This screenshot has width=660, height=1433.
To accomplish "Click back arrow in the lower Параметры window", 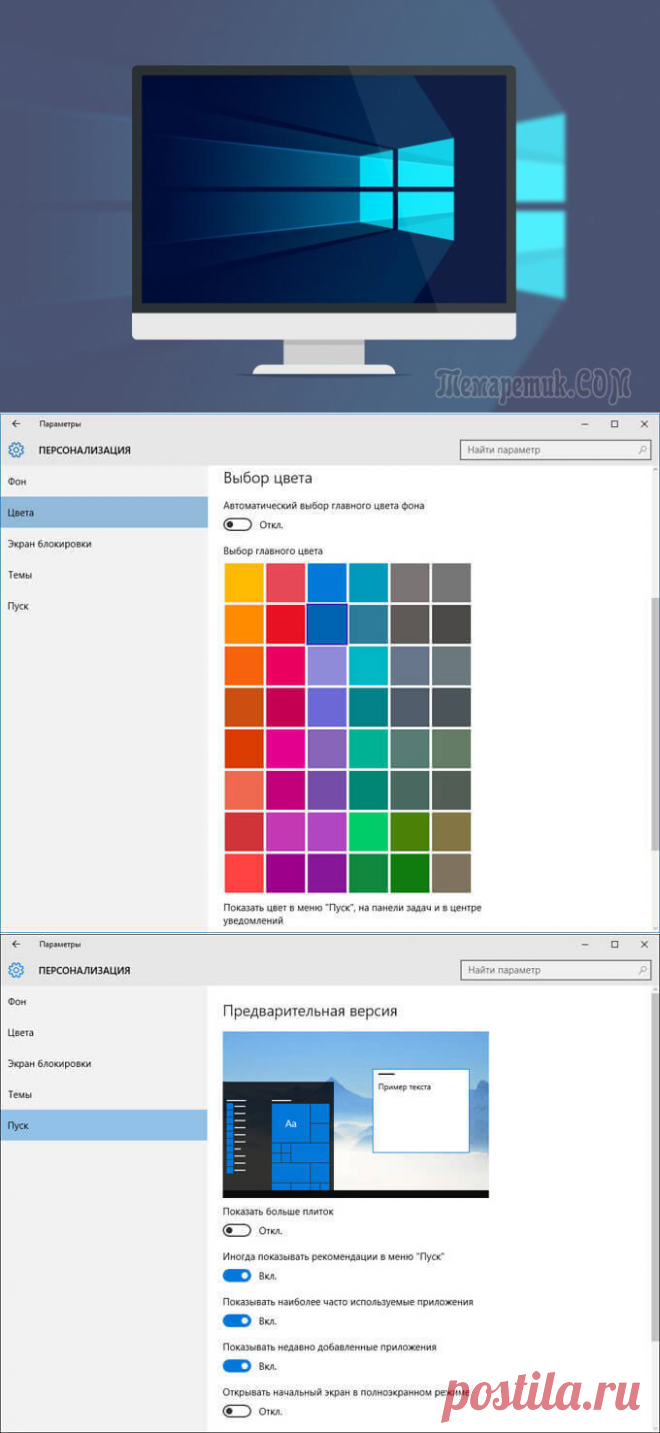I will point(16,944).
